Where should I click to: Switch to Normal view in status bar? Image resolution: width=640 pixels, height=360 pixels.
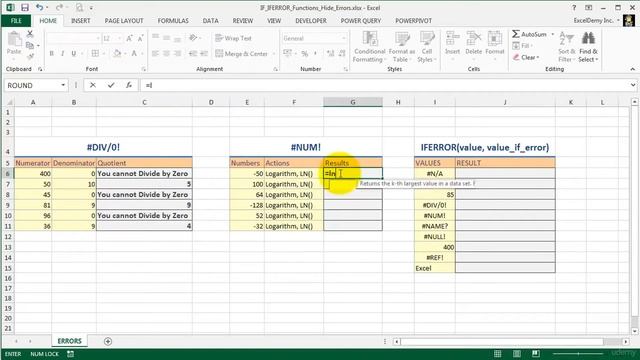498,354
